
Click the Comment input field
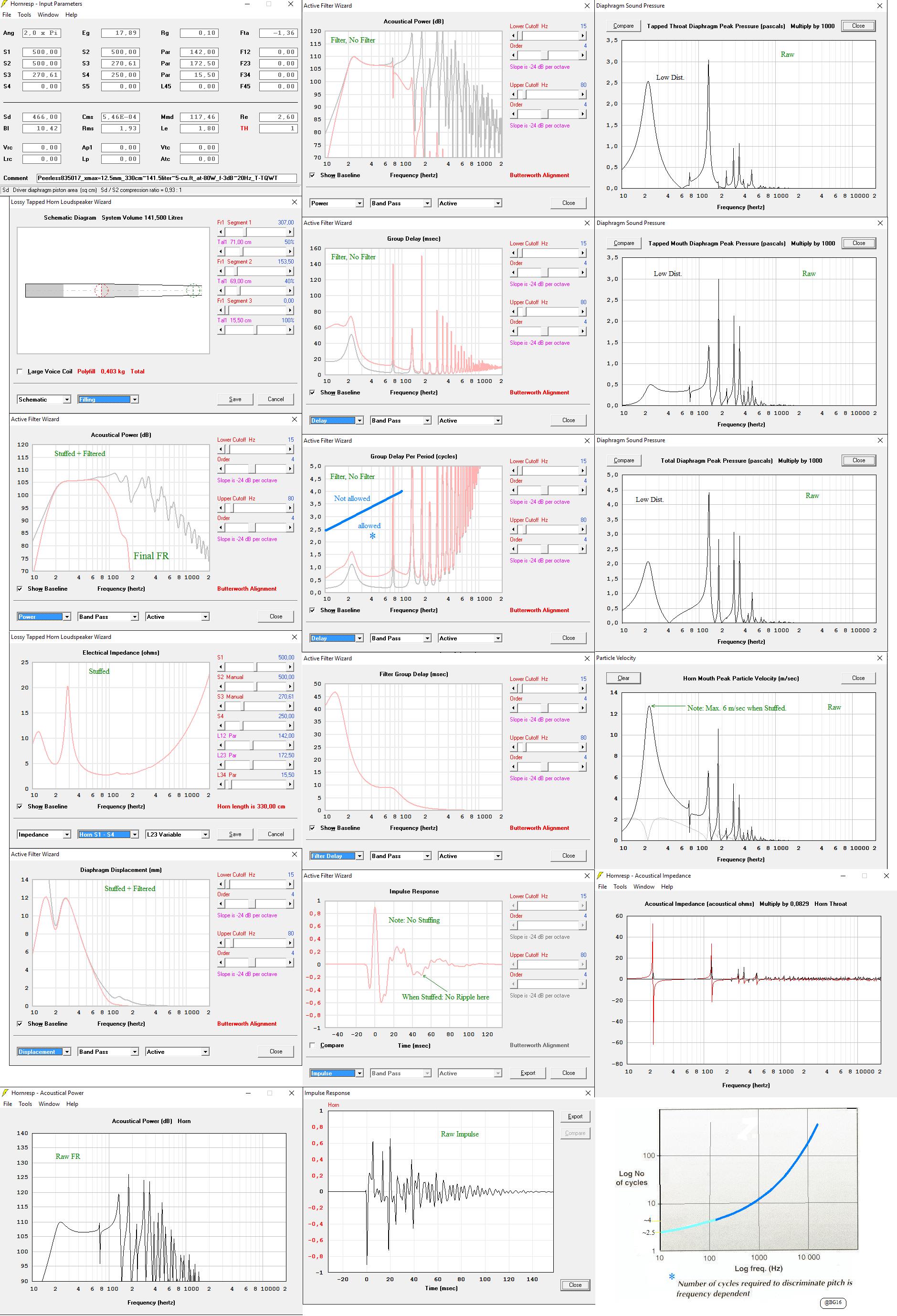[x=167, y=178]
